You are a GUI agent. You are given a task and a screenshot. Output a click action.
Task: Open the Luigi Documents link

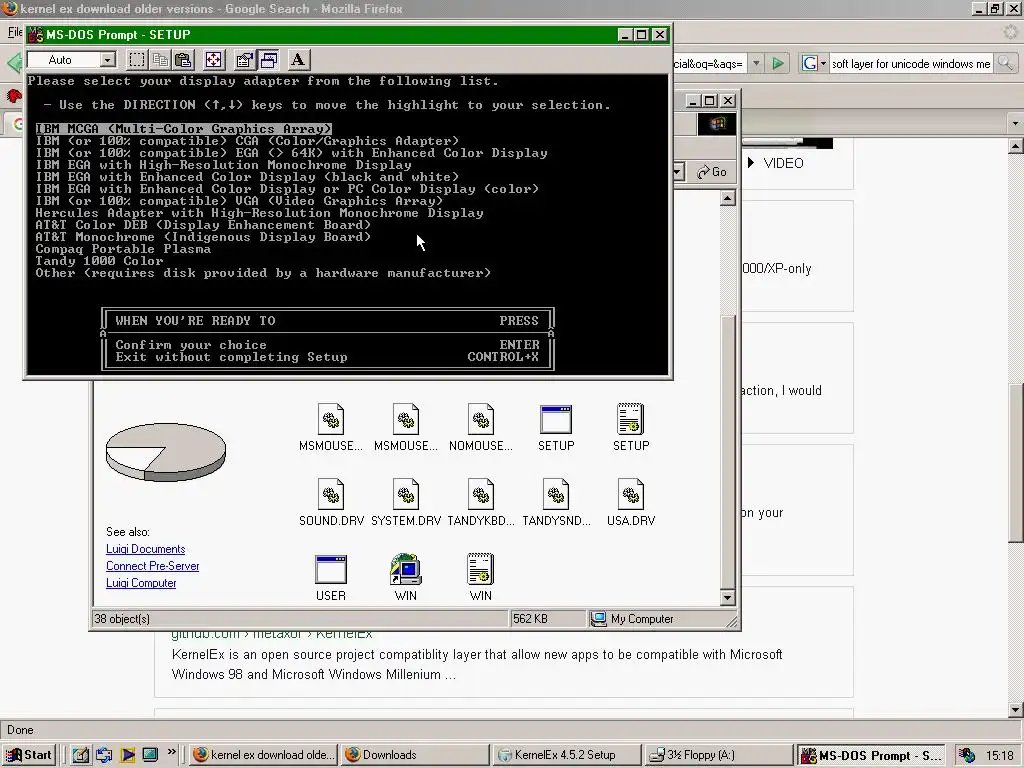pos(146,549)
